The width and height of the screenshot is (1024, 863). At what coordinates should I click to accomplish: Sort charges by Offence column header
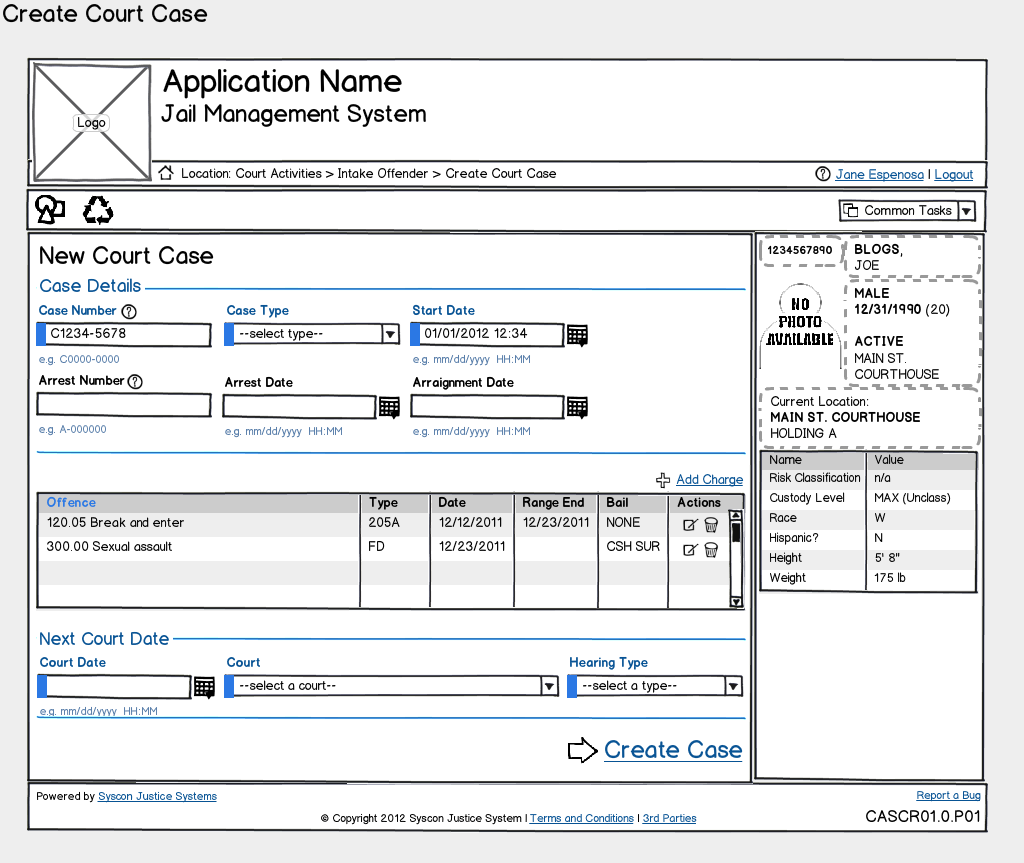72,503
